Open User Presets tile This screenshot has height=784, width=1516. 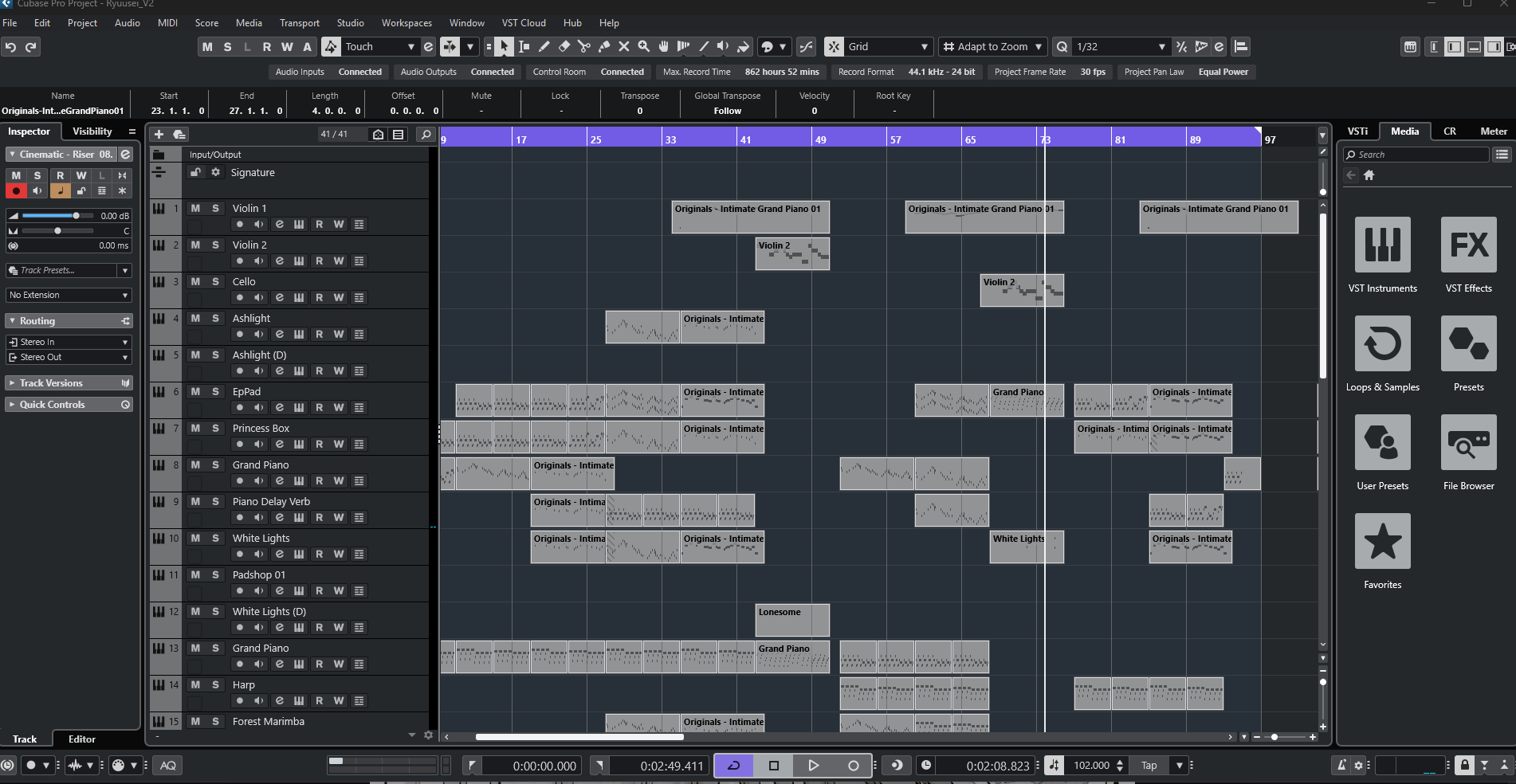tap(1382, 442)
